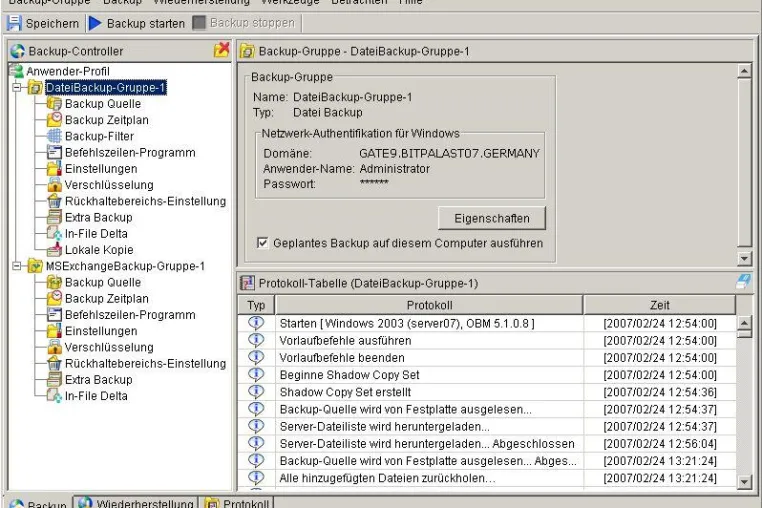Viewport: 762px width, 508px height.
Task: Click the Zeit column header
Action: tap(659, 305)
